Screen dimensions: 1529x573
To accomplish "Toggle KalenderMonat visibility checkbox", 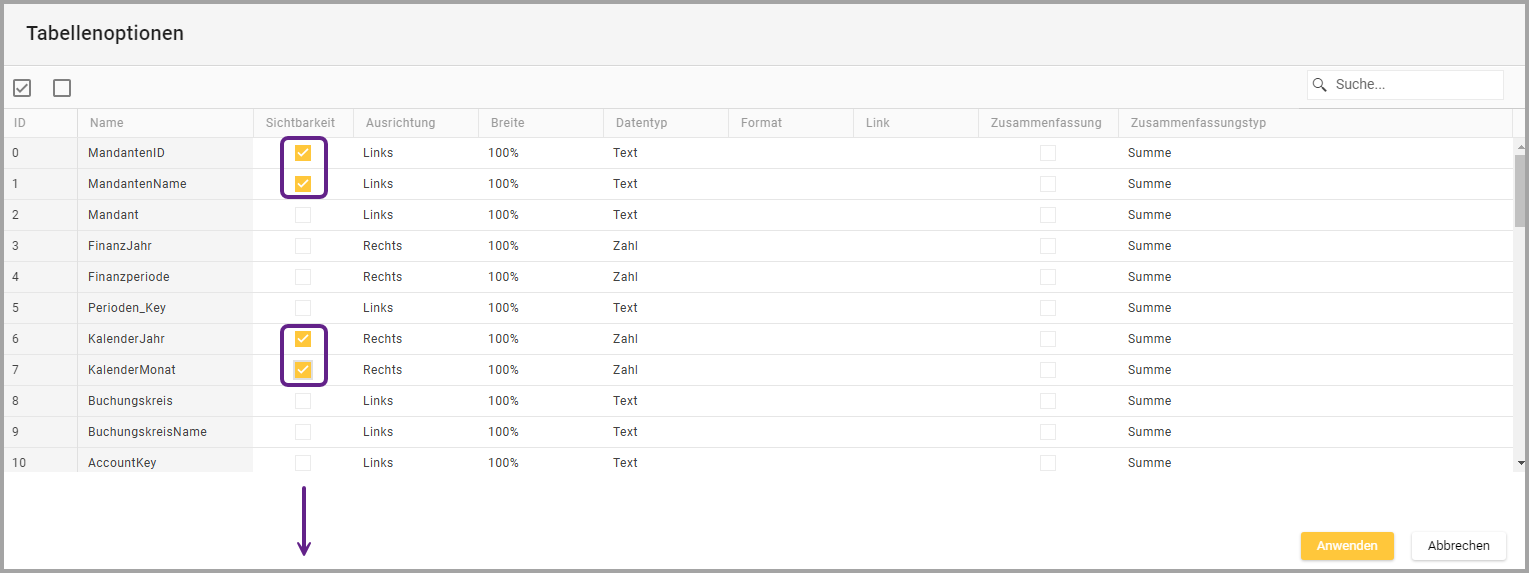I will (x=303, y=370).
